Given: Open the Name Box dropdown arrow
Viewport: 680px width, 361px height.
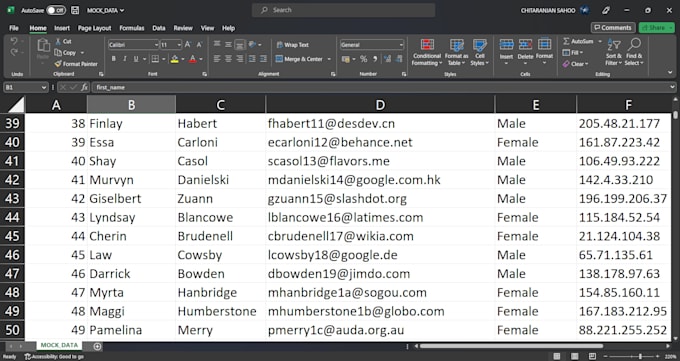Looking at the screenshot, I should pos(43,87).
